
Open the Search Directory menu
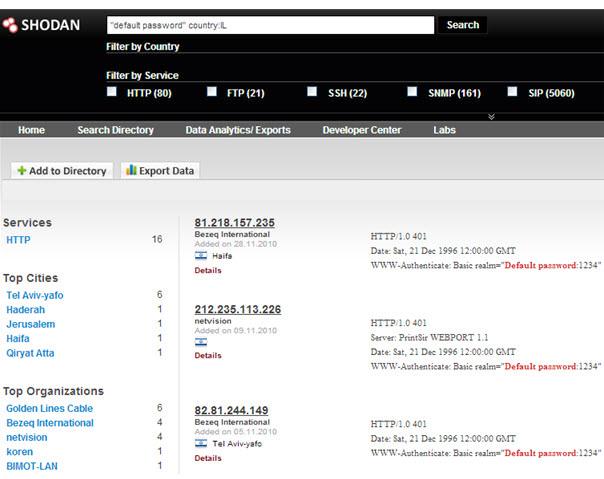click(x=116, y=130)
